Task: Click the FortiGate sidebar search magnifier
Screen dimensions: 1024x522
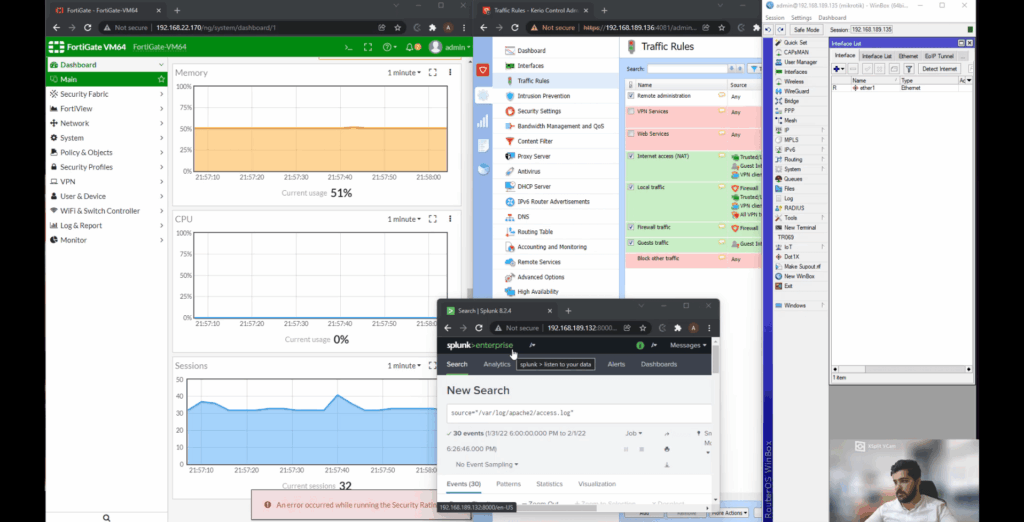Action: (106, 517)
